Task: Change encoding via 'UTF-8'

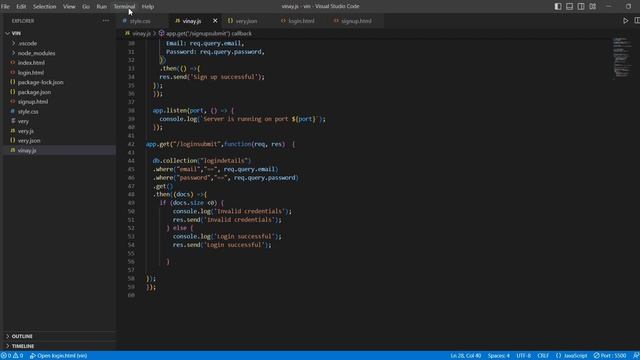Action: (x=523, y=356)
